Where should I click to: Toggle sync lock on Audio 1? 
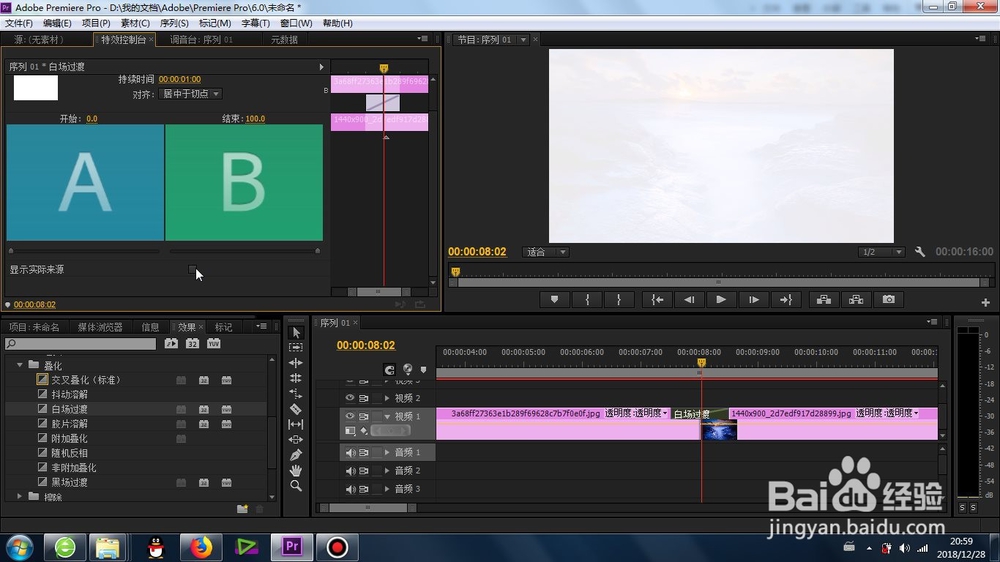click(x=364, y=452)
